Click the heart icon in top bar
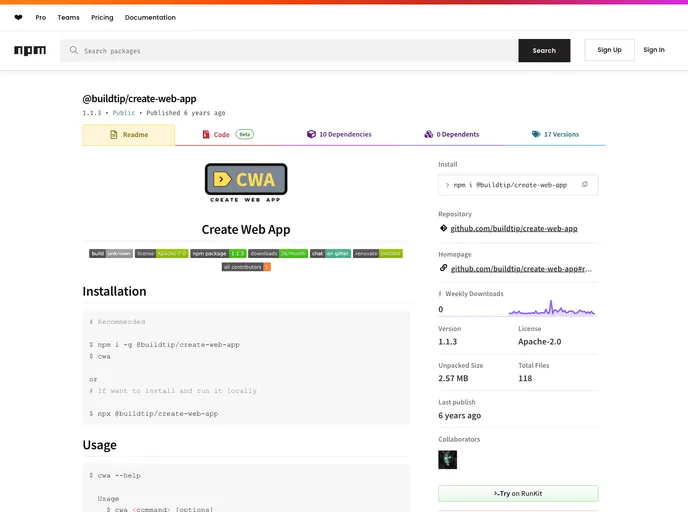The height and width of the screenshot is (512, 688). tap(18, 18)
